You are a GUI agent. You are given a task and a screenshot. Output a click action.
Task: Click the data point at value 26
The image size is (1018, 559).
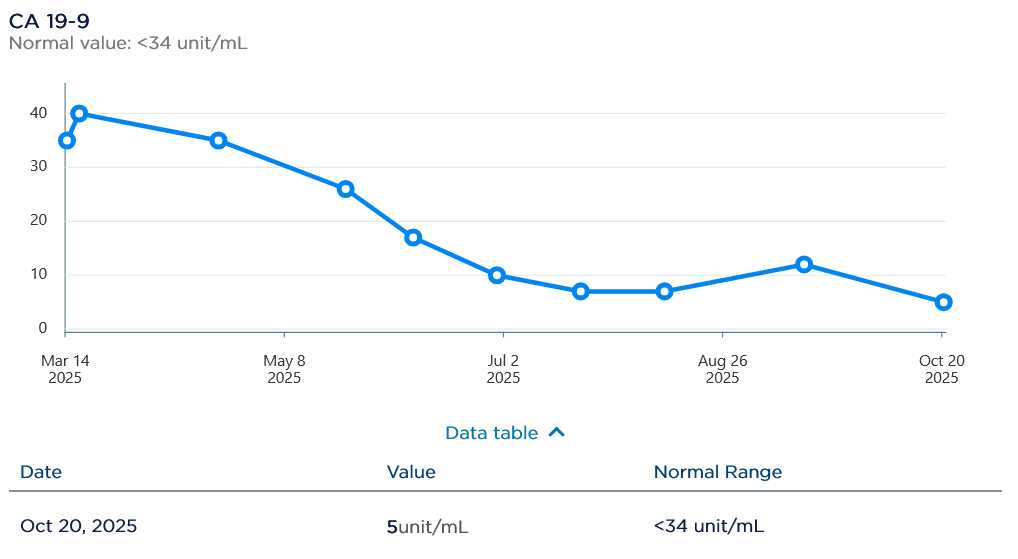click(x=346, y=189)
